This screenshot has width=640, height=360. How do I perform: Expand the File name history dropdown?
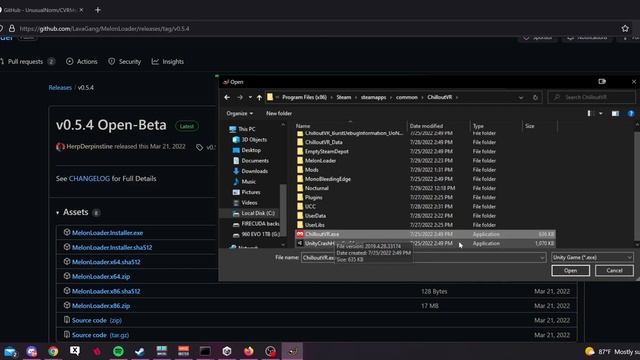tap(542, 258)
